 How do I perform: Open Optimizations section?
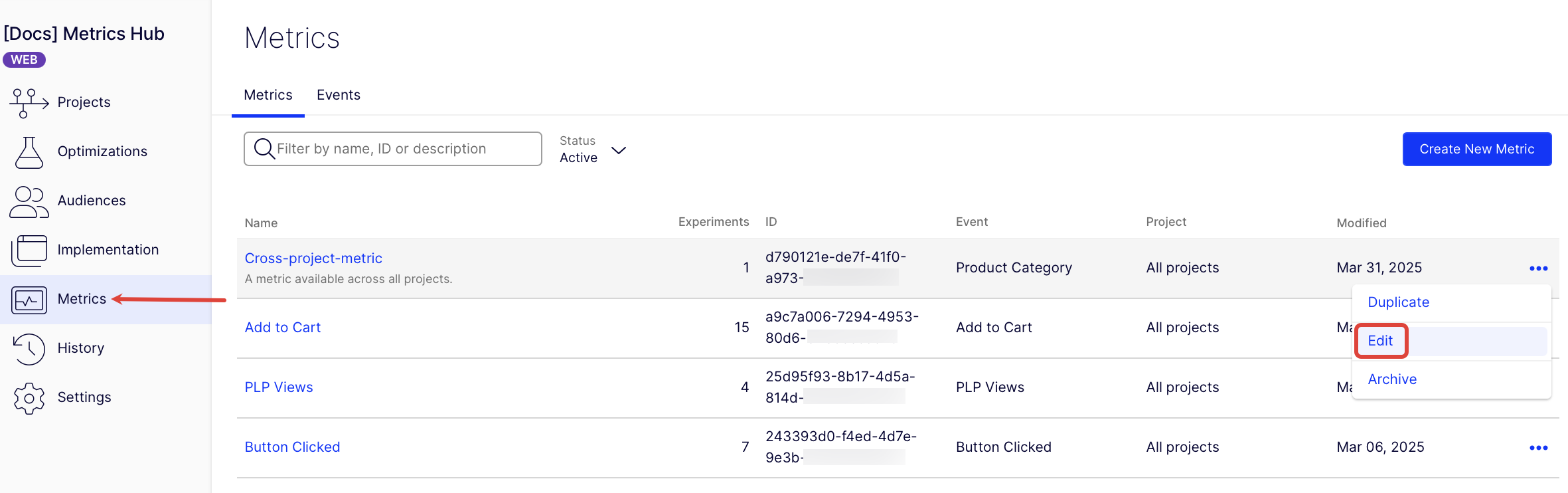point(102,151)
